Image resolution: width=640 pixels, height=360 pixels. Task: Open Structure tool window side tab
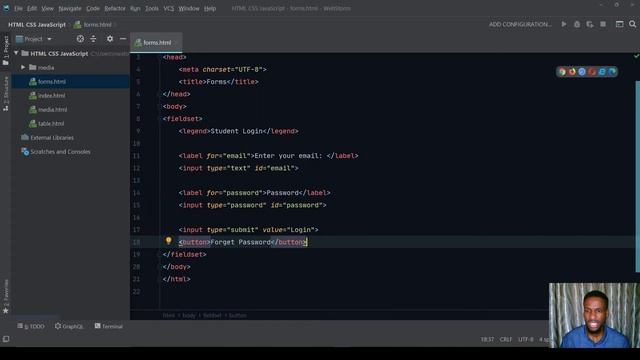point(6,94)
